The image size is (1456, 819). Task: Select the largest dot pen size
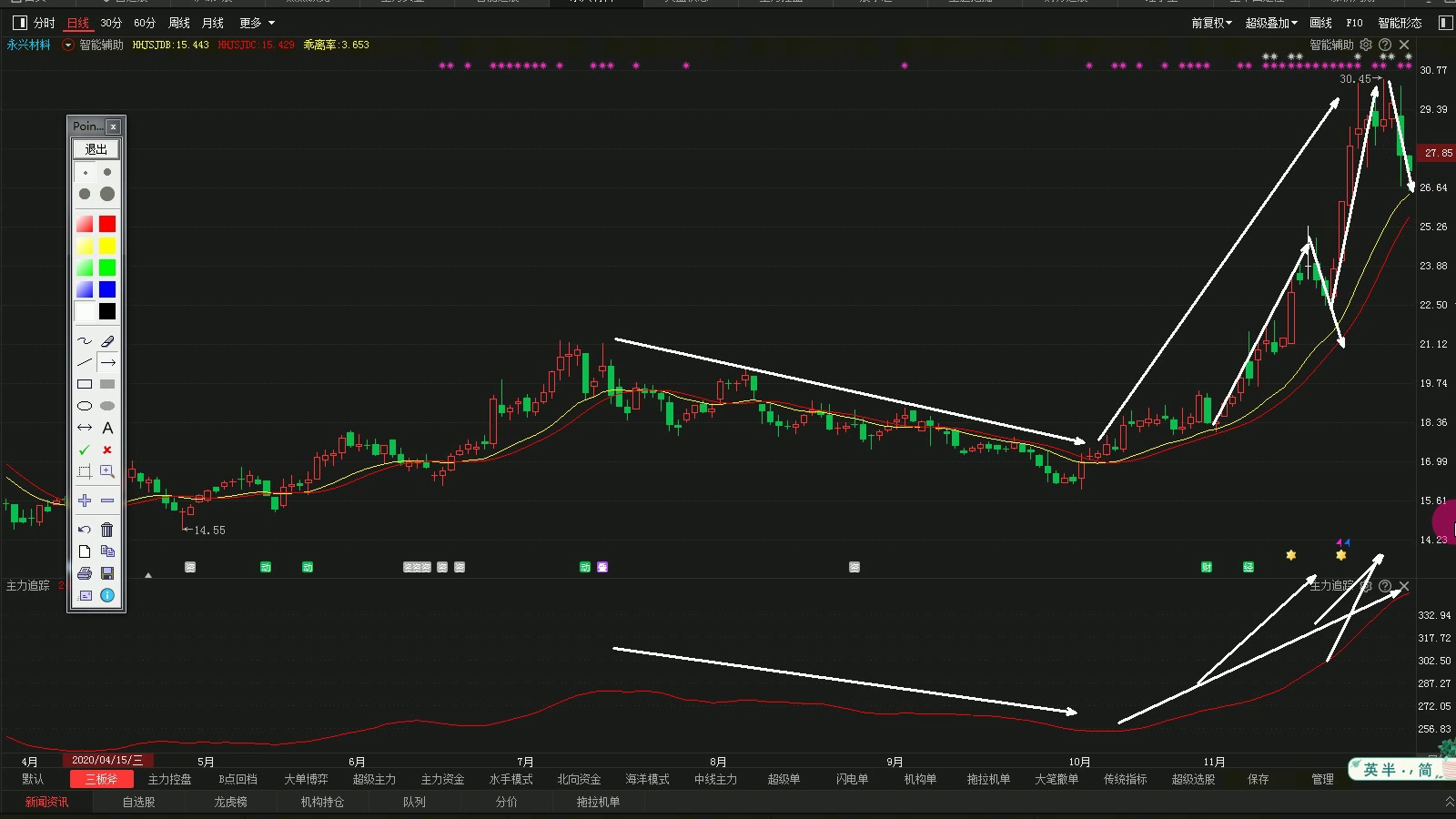click(107, 194)
